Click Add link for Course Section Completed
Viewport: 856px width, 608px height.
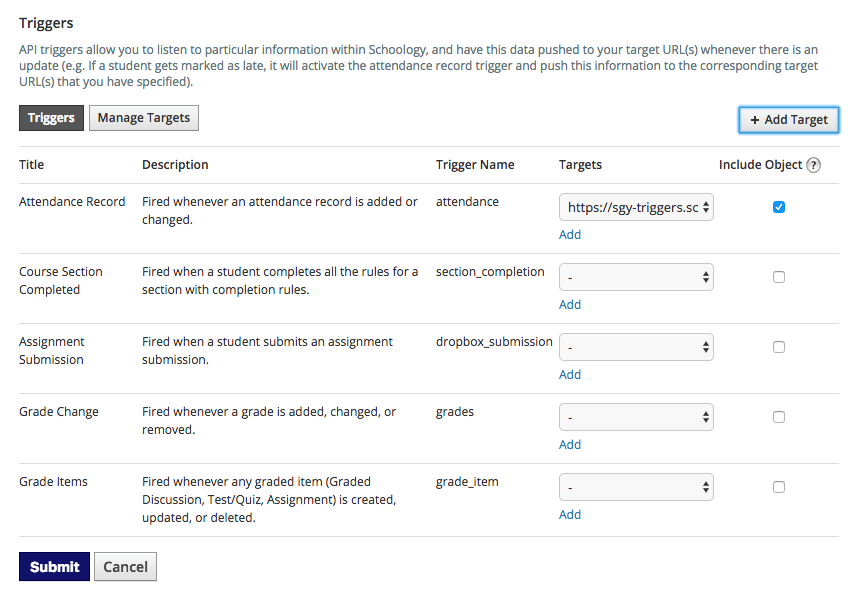pos(570,305)
